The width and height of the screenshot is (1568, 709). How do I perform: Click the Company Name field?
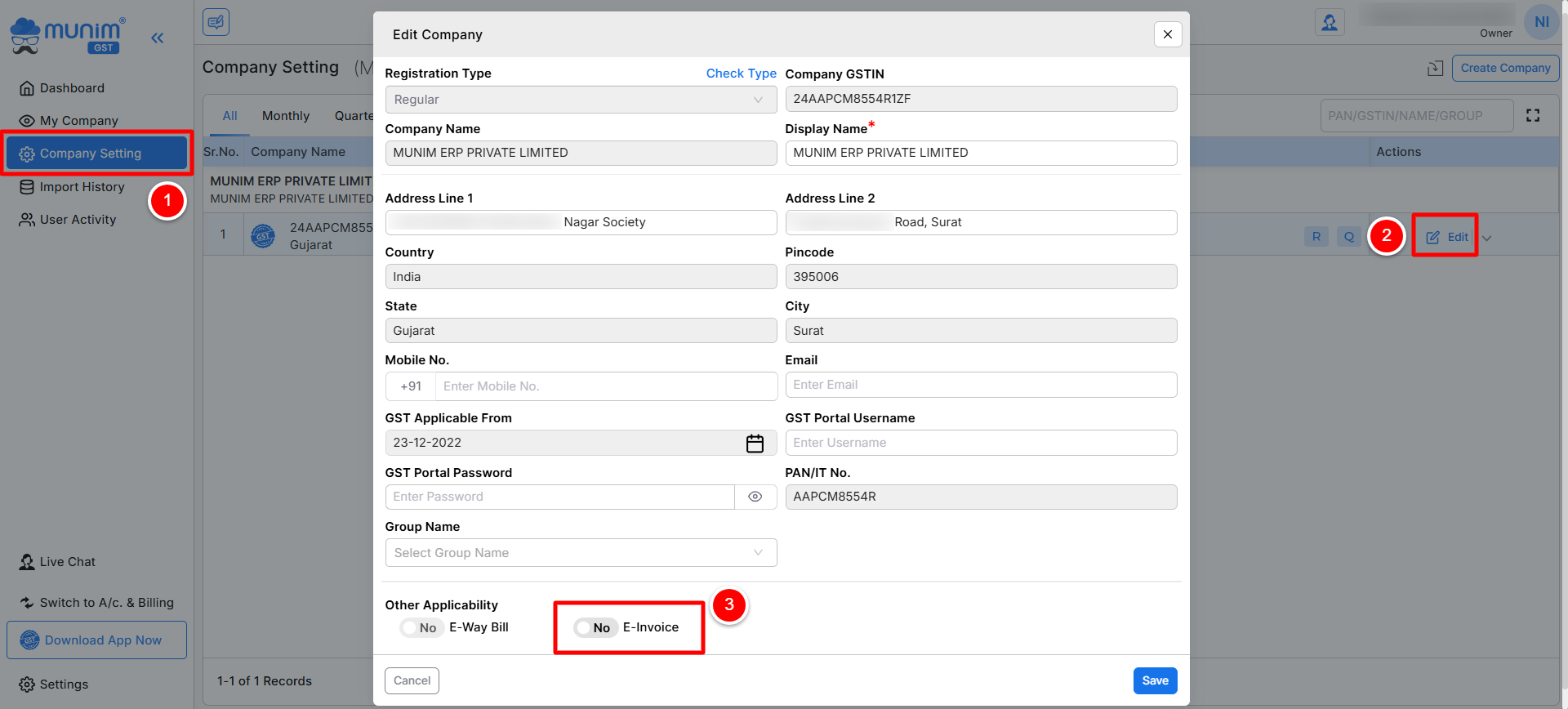tap(581, 153)
